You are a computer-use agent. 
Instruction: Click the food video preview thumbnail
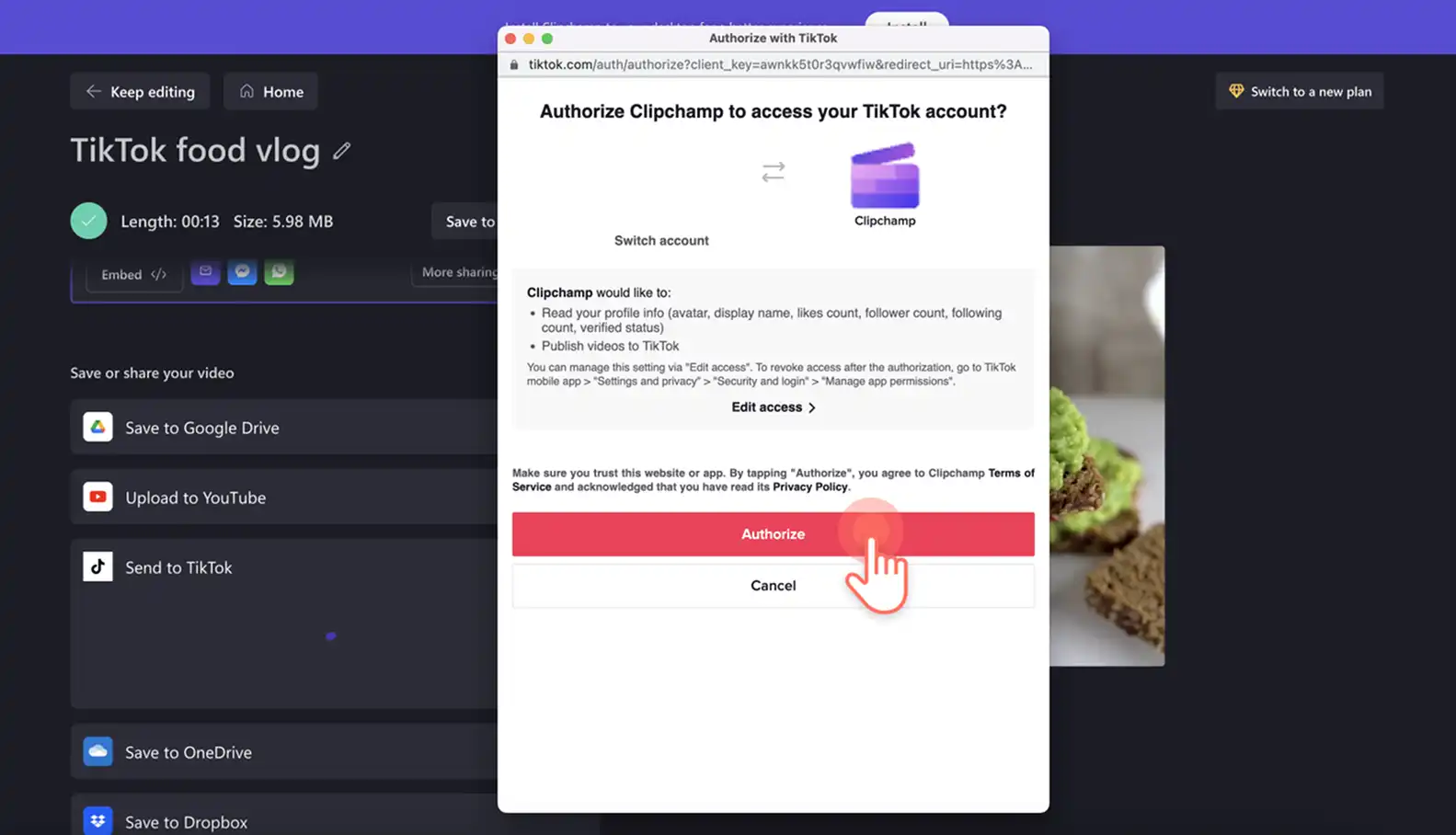point(1107,455)
